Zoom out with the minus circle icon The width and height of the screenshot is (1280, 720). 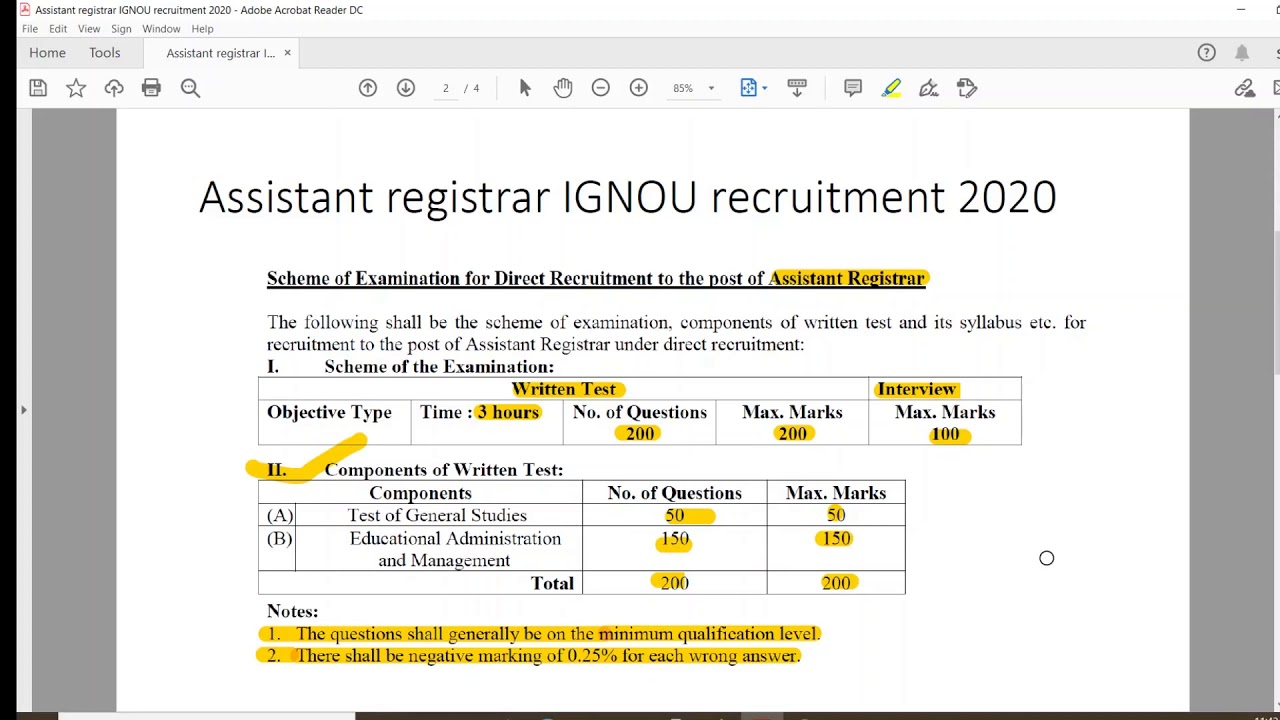click(601, 88)
